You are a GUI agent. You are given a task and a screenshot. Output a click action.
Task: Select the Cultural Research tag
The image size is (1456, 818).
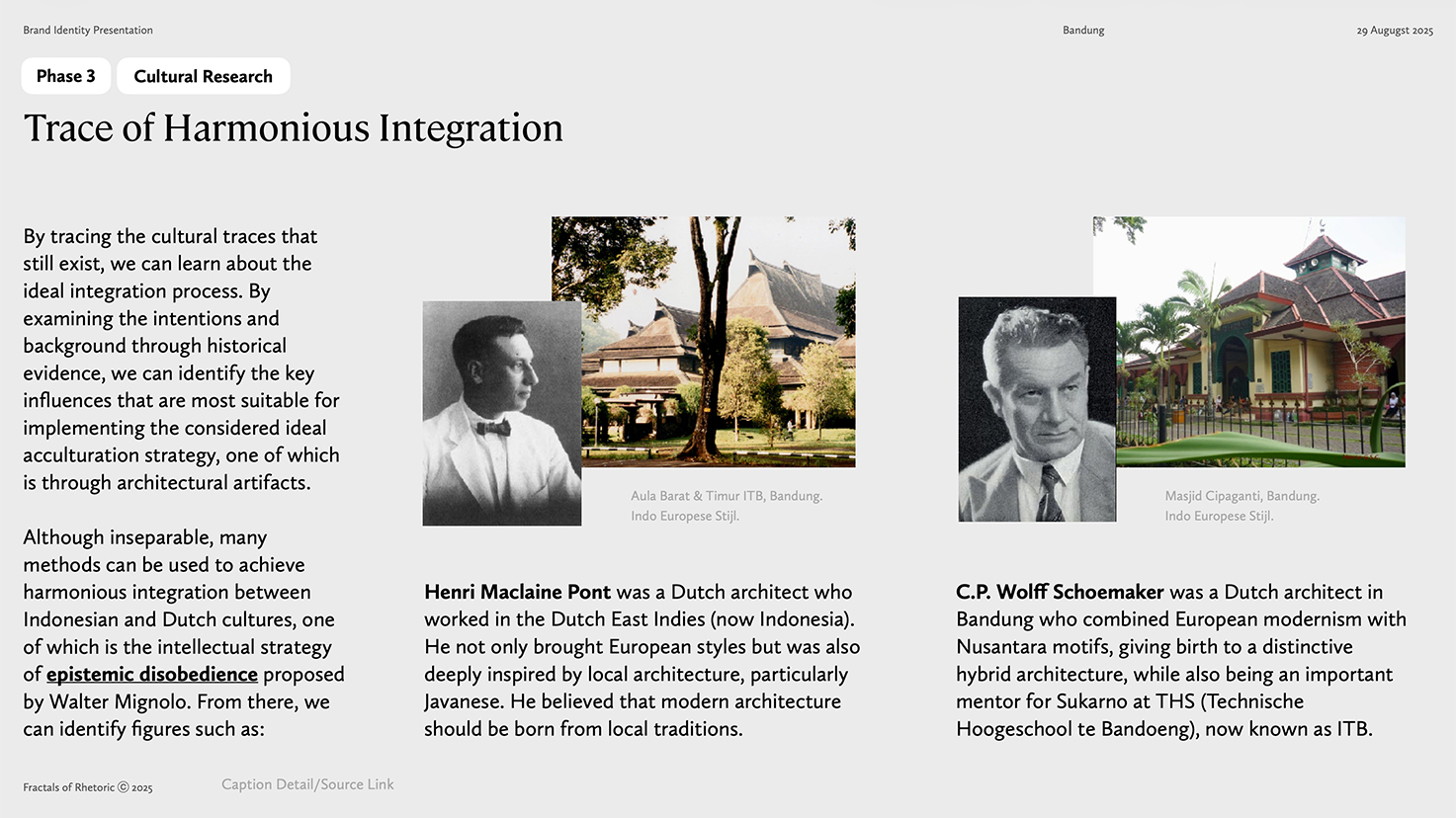coord(203,76)
